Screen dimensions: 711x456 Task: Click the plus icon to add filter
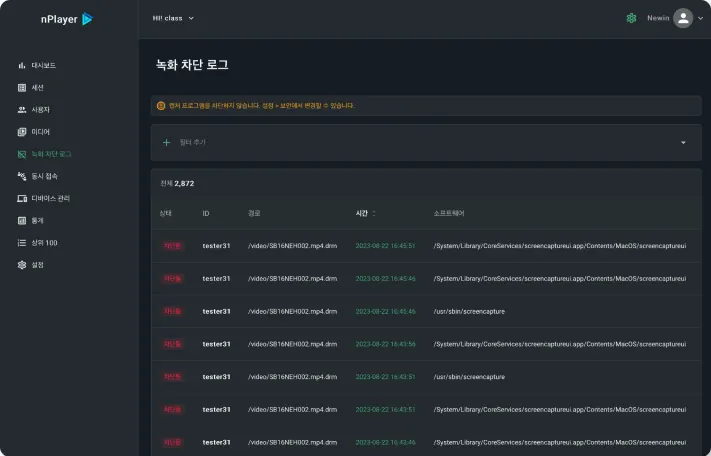[x=166, y=142]
